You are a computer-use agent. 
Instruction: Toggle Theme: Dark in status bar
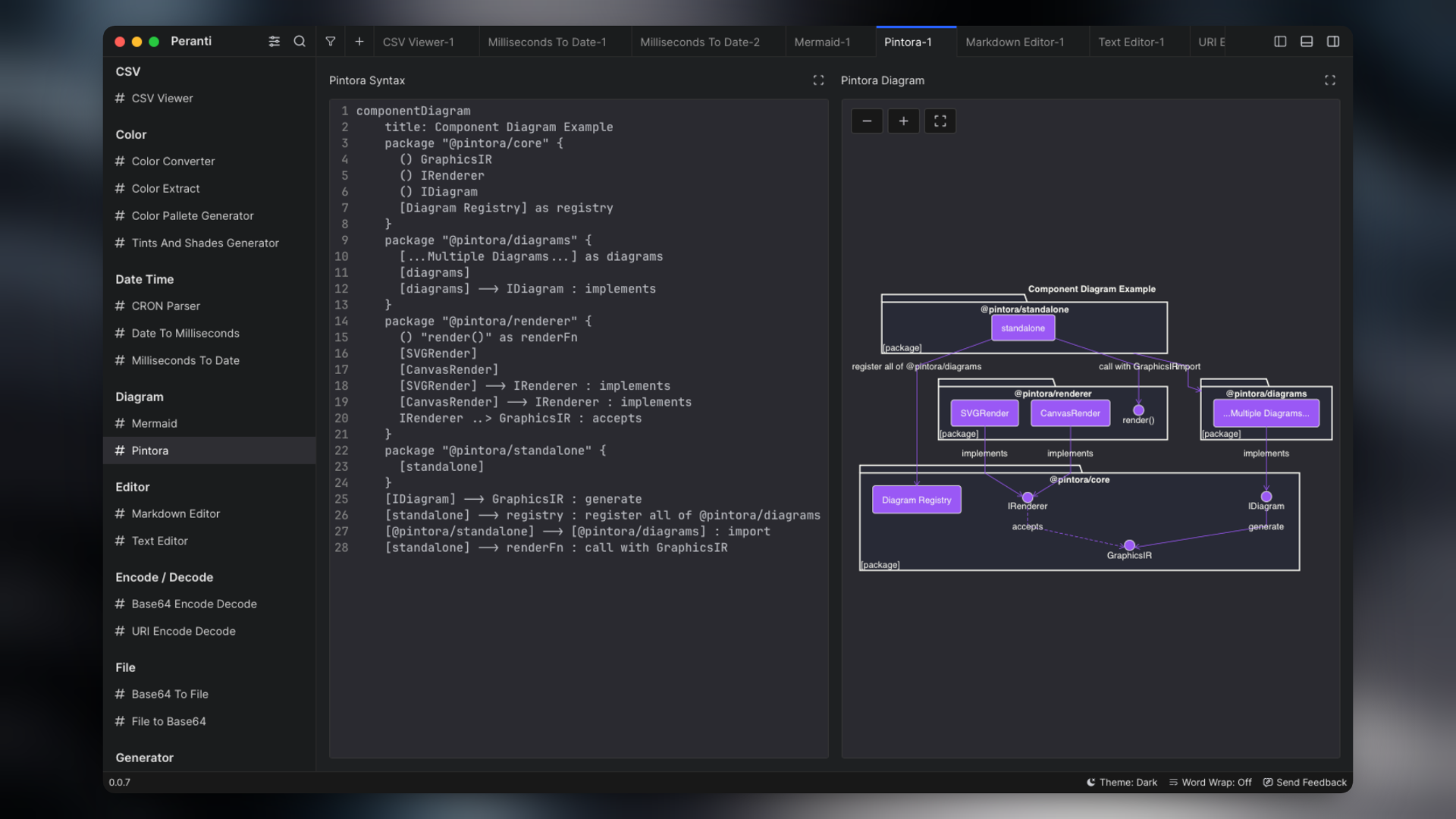pos(1122,783)
